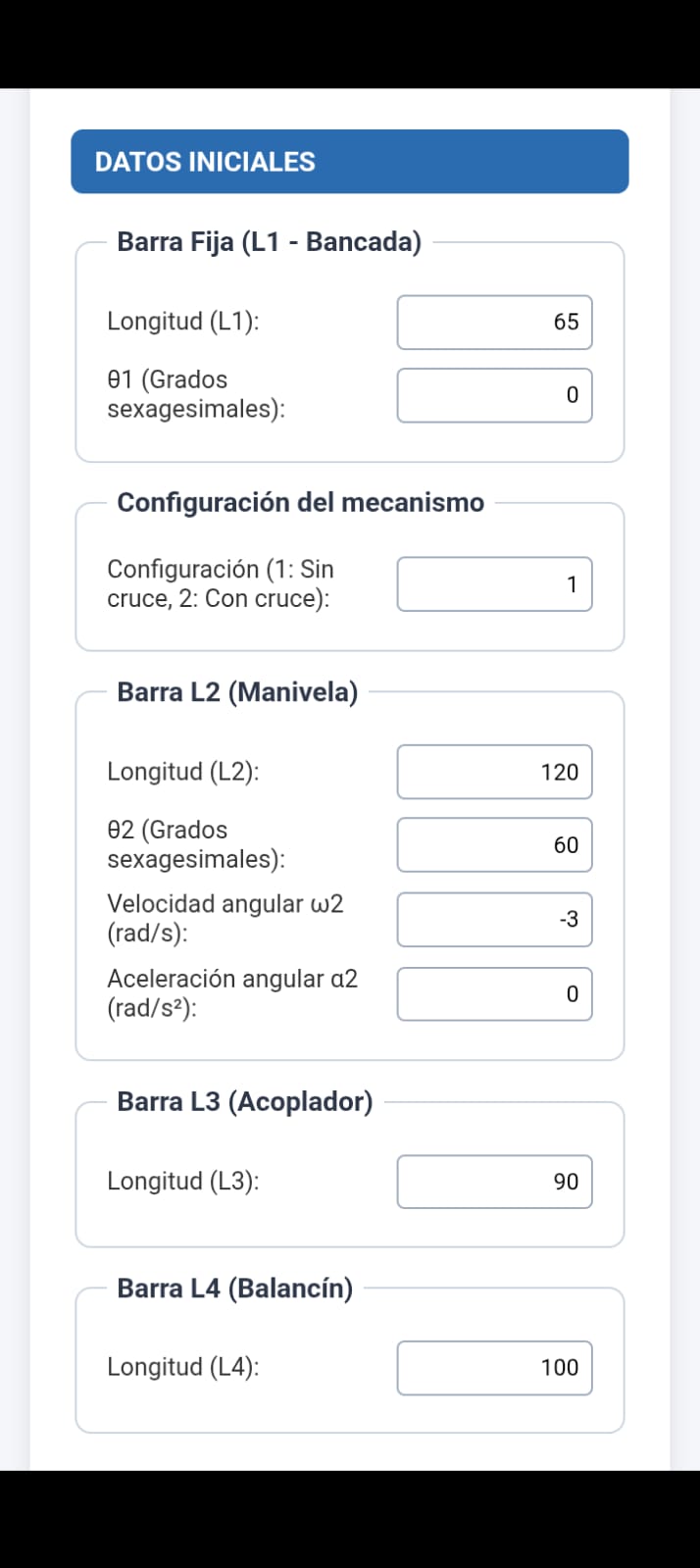This screenshot has width=700, height=1568.
Task: Click the Configuración del mecanismo section title
Action: pos(301,502)
